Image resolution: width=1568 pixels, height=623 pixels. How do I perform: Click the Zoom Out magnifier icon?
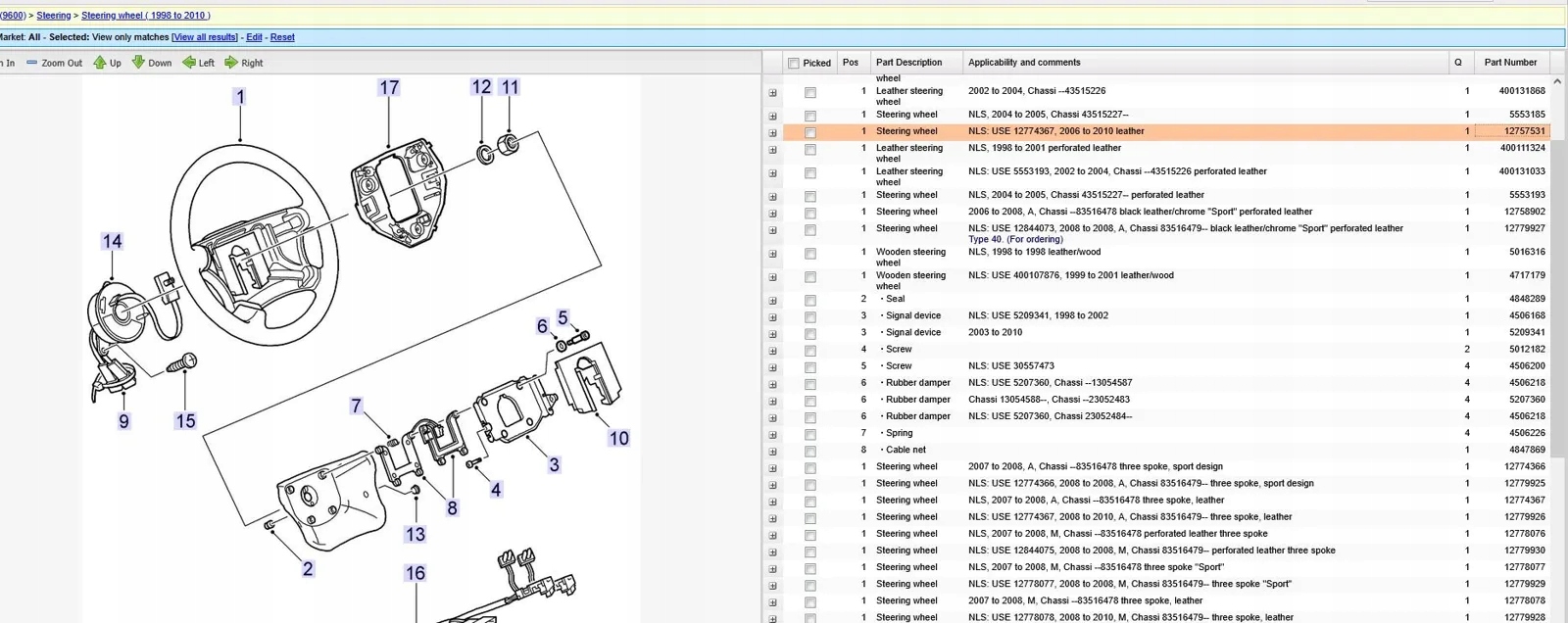click(31, 63)
